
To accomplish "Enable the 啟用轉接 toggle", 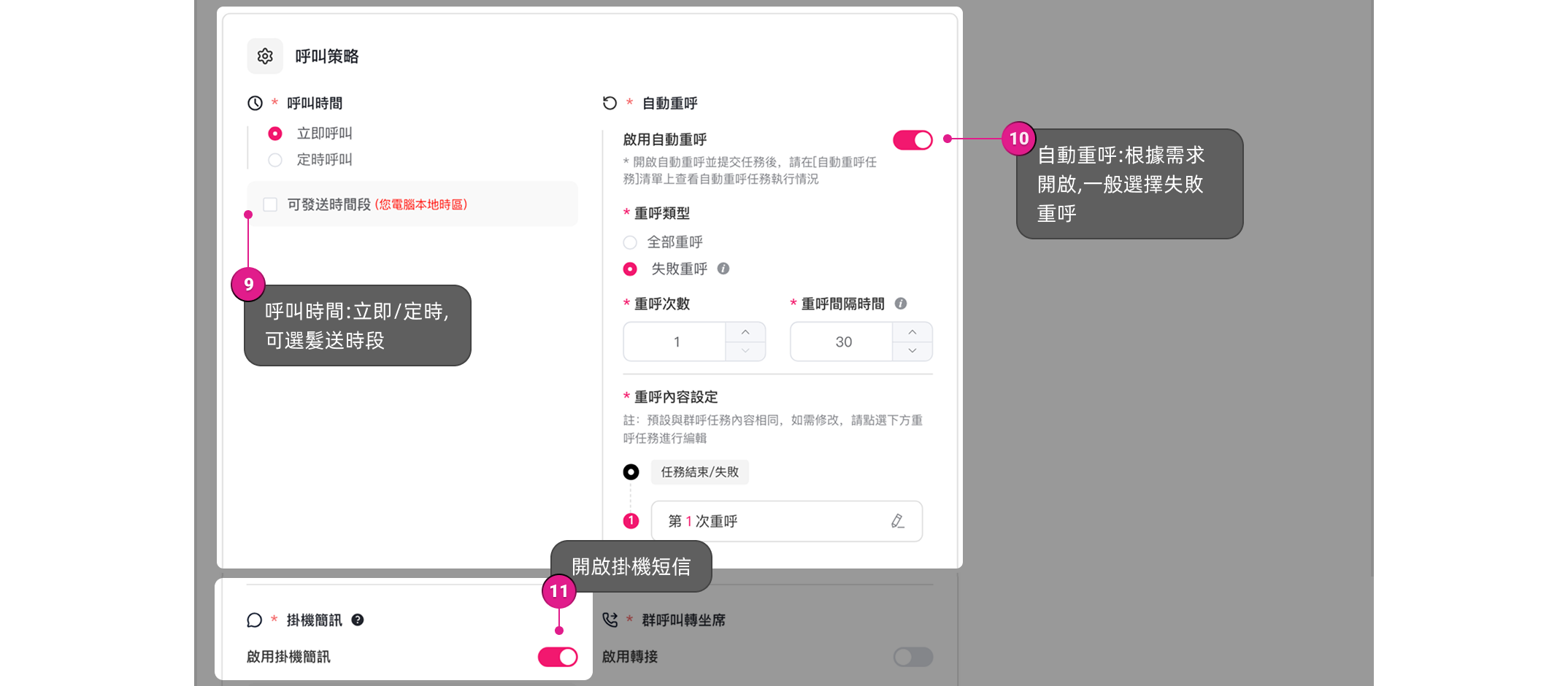I will [912, 657].
